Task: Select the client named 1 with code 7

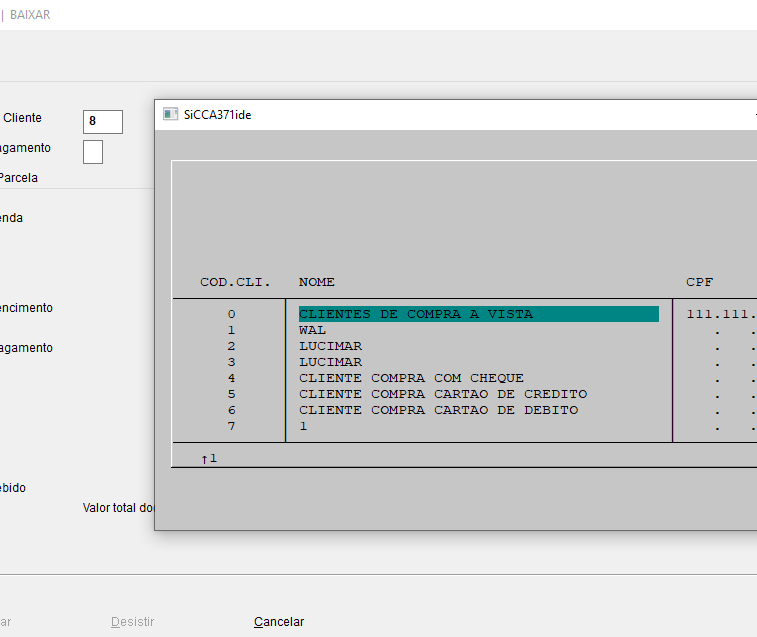Action: tap(303, 426)
